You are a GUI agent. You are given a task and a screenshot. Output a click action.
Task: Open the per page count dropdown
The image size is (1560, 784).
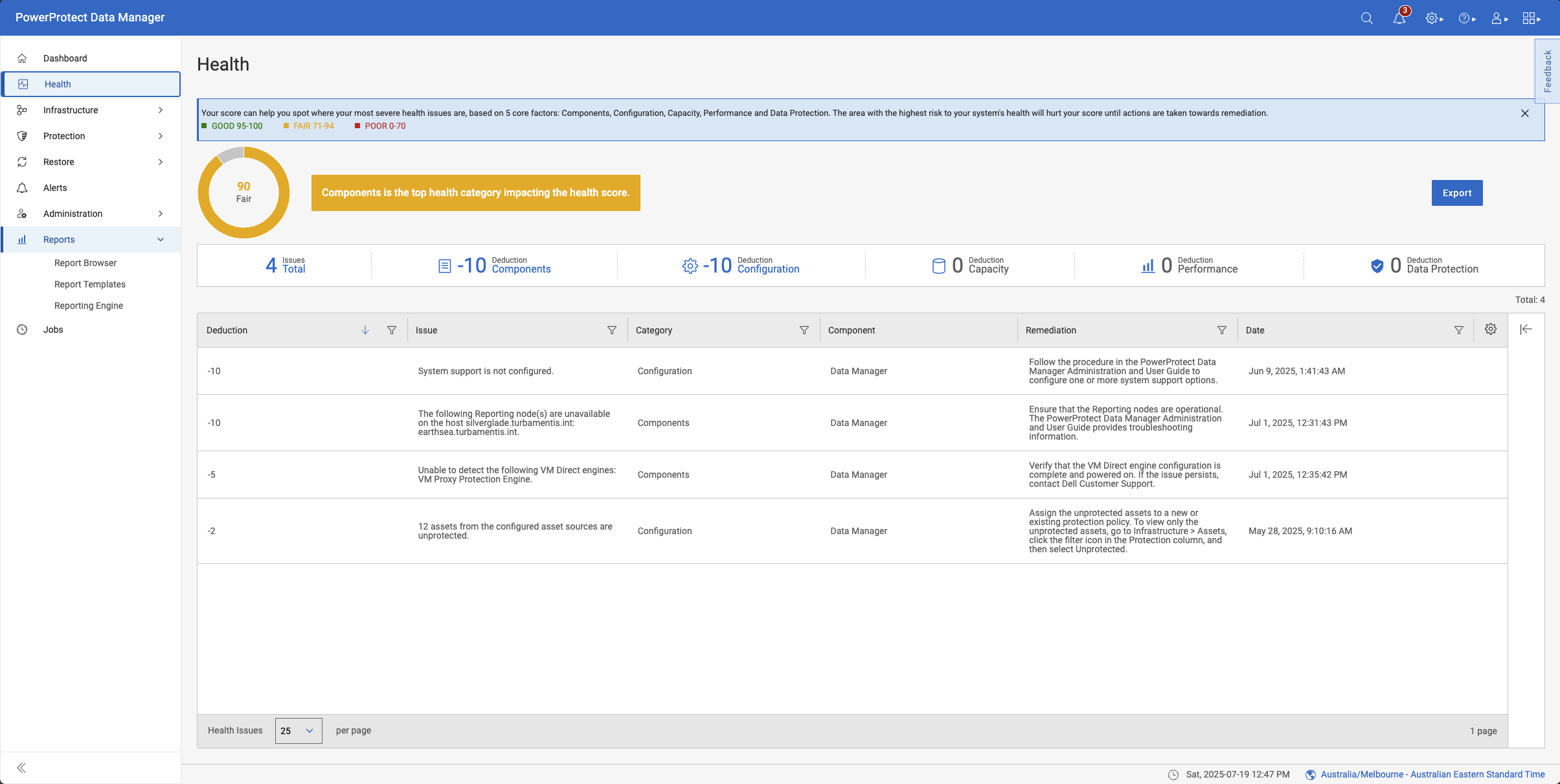click(x=298, y=731)
